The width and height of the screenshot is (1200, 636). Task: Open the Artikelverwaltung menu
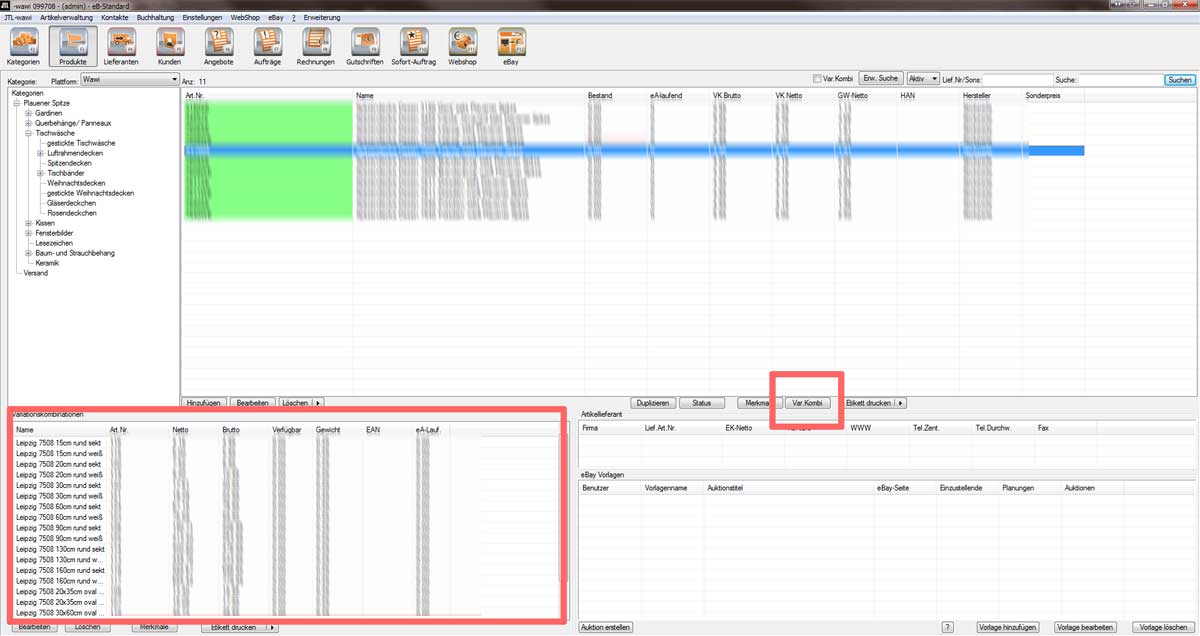[x=67, y=18]
